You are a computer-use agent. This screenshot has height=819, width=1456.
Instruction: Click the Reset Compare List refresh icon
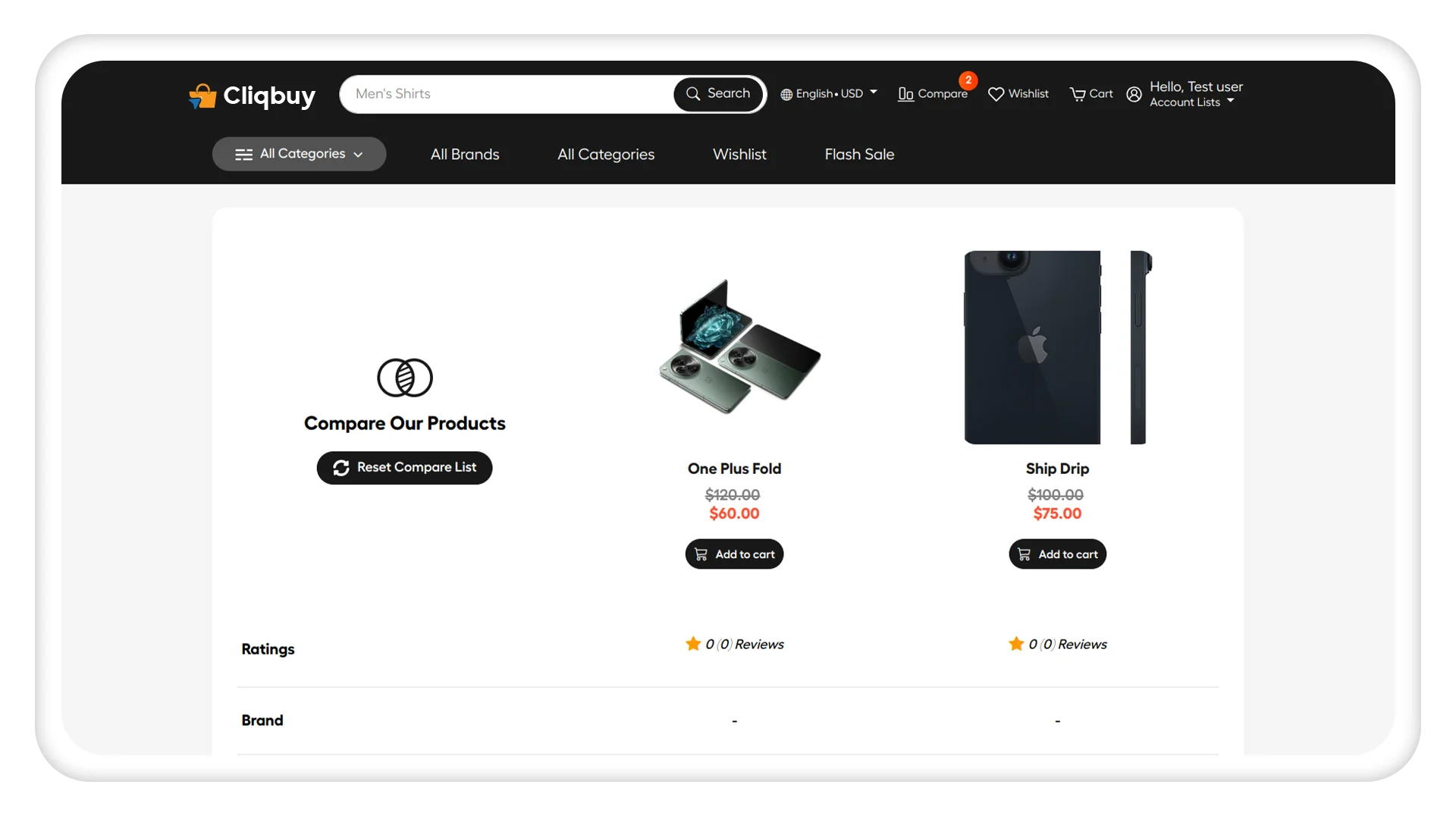pos(341,467)
